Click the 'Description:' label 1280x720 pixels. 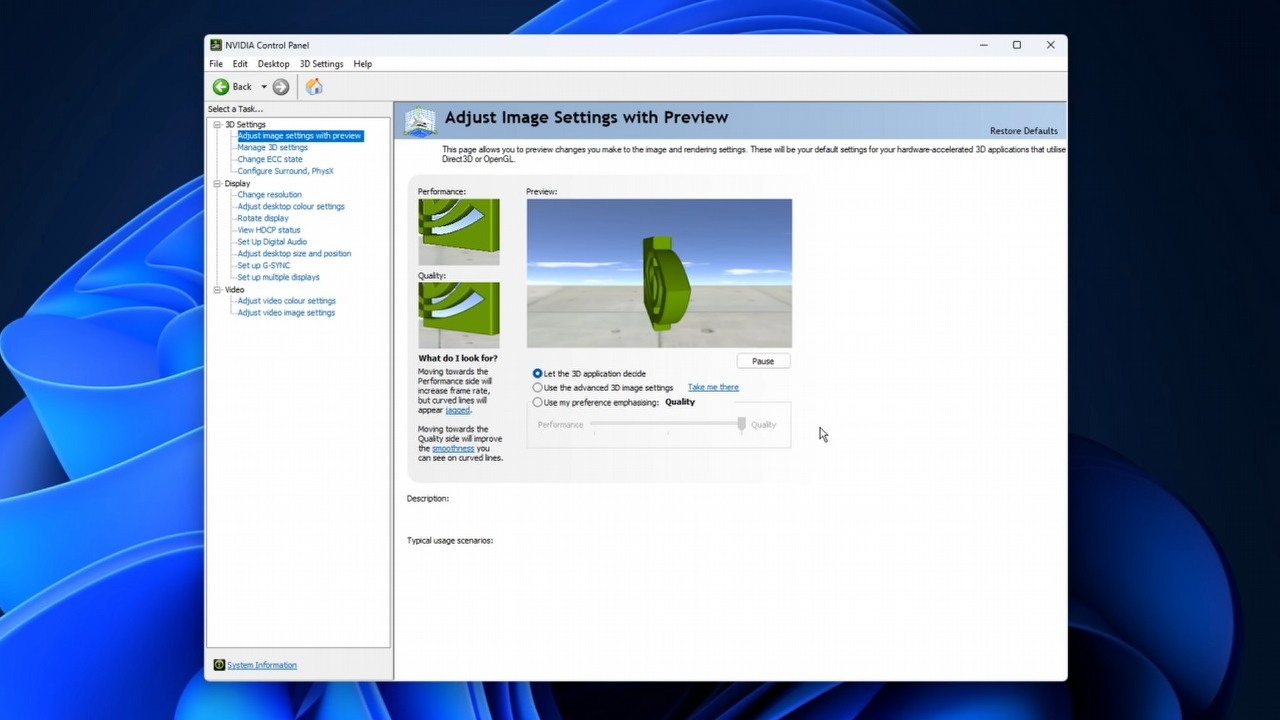[x=428, y=498]
